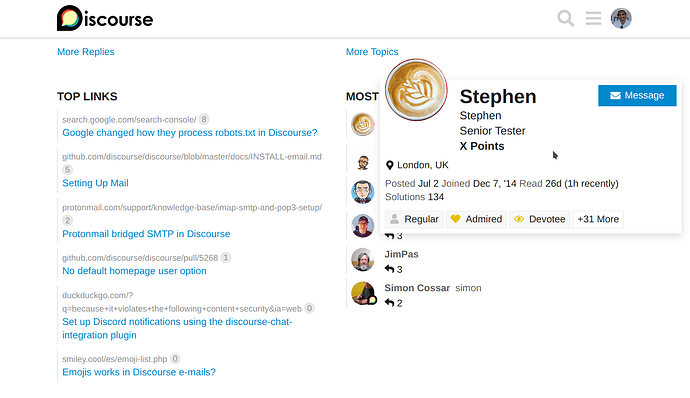Screen dimensions: 690x398
Task: Open the Regular badge
Action: coord(414,219)
